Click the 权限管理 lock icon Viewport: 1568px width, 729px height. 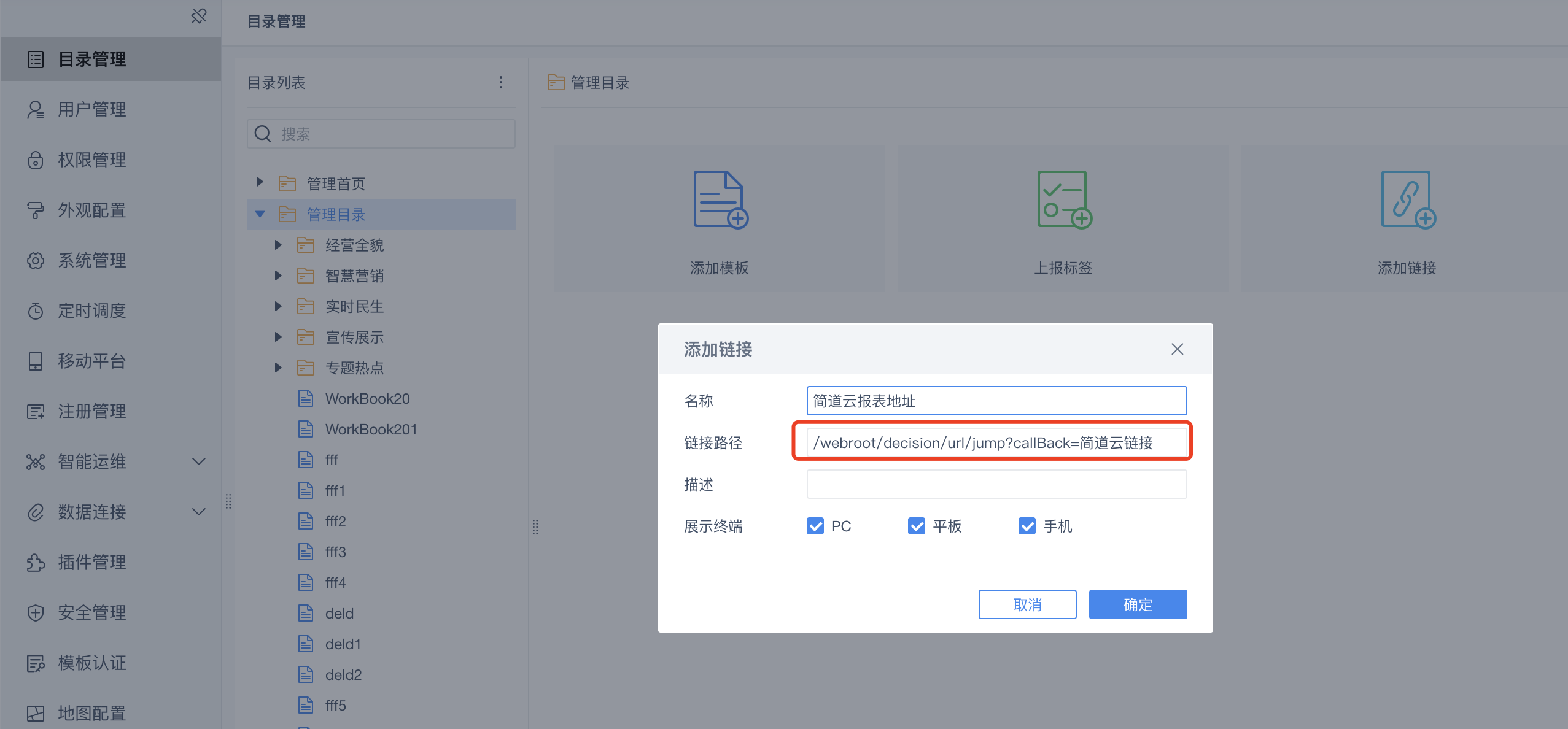[x=36, y=160]
